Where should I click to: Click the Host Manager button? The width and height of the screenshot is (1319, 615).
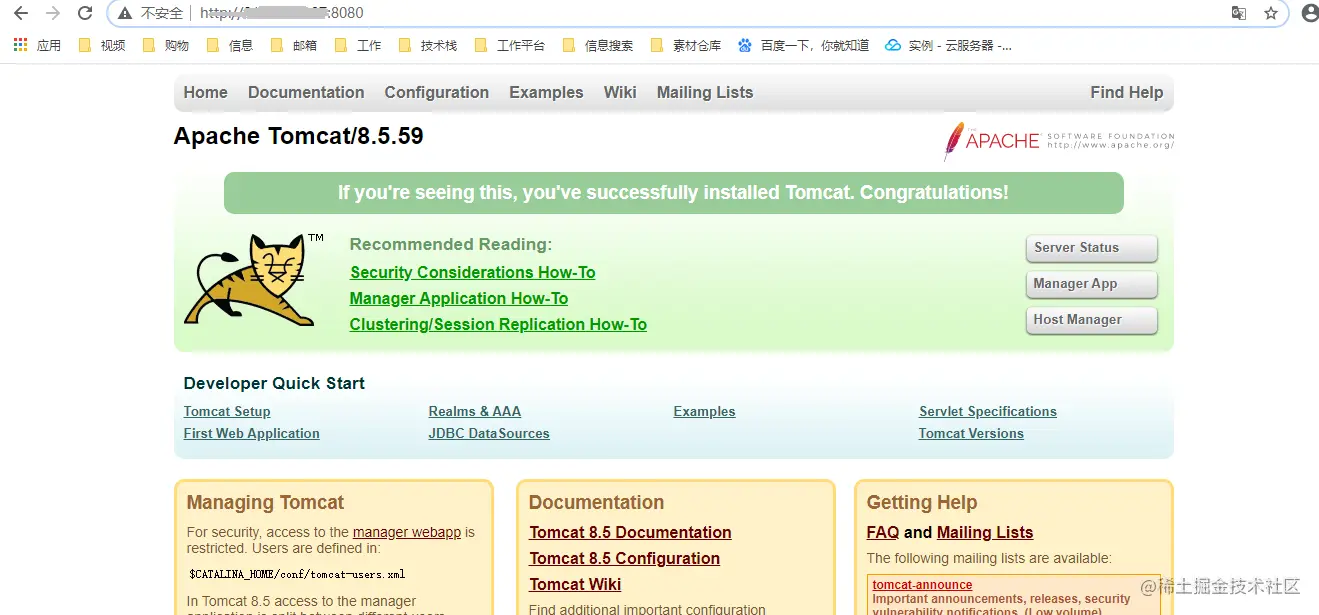[1091, 320]
